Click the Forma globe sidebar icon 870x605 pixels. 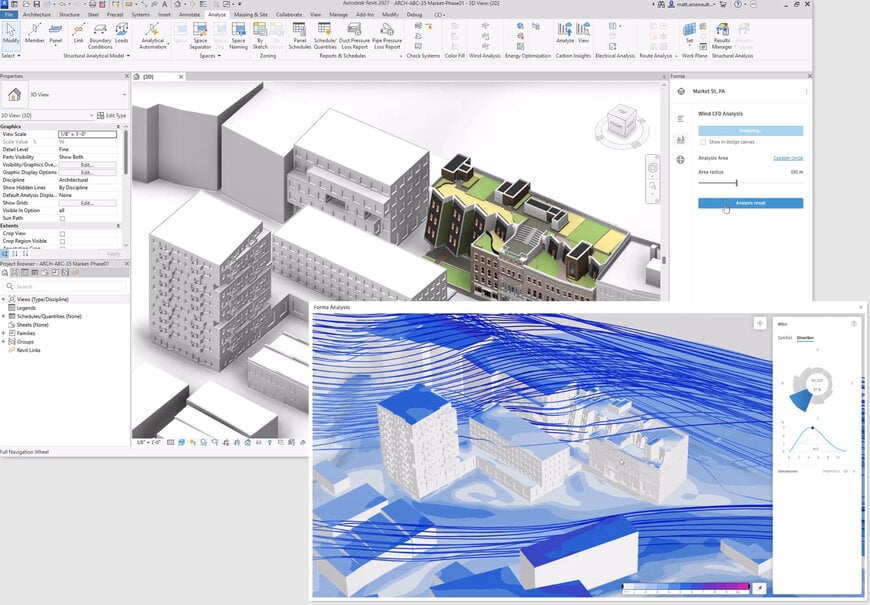tap(681, 160)
